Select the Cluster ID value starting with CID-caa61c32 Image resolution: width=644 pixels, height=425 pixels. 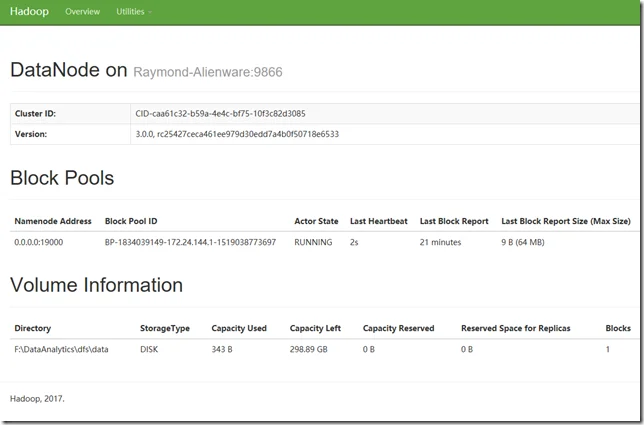220,113
